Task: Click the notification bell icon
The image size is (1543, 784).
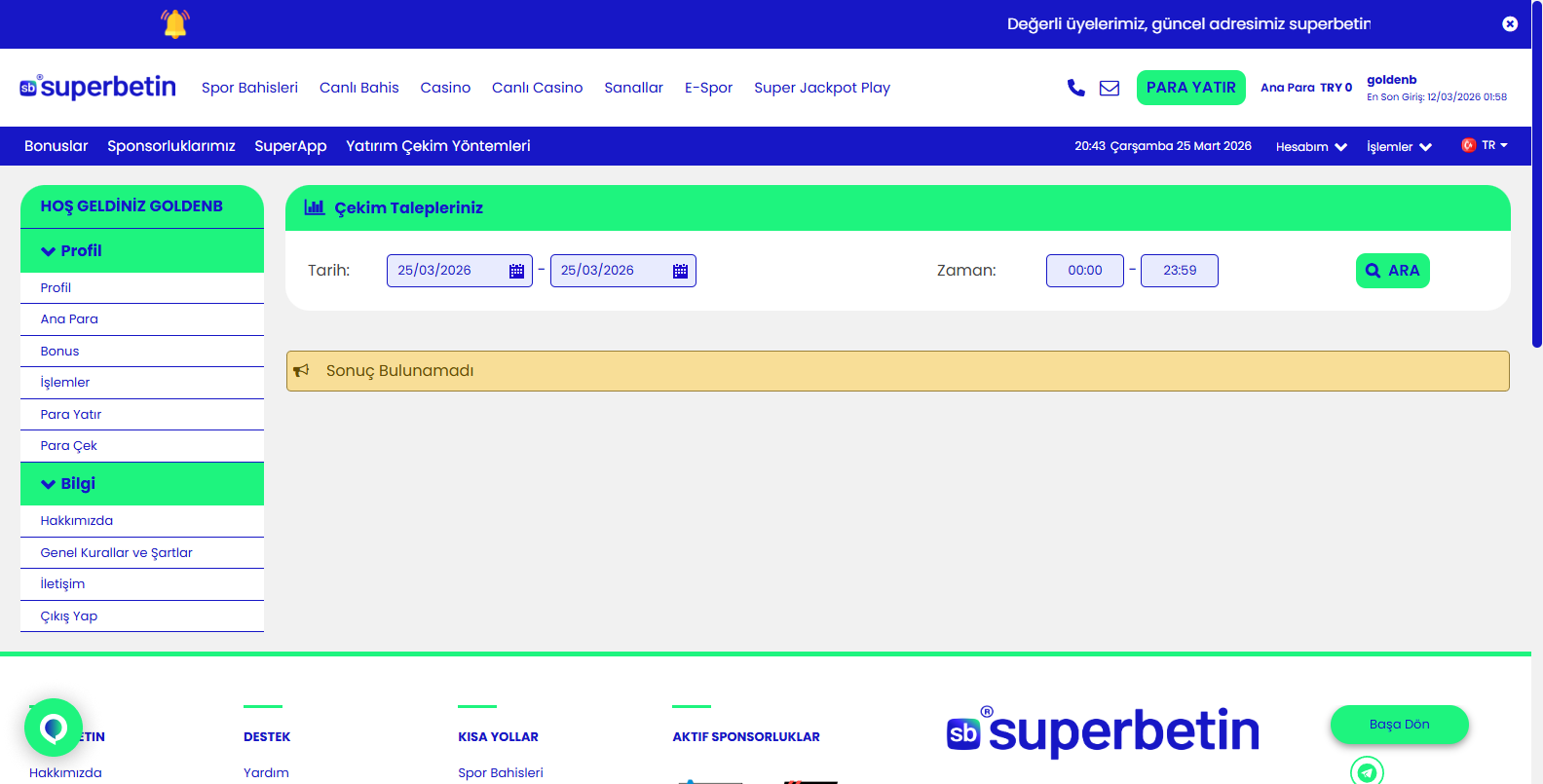Action: (x=175, y=24)
